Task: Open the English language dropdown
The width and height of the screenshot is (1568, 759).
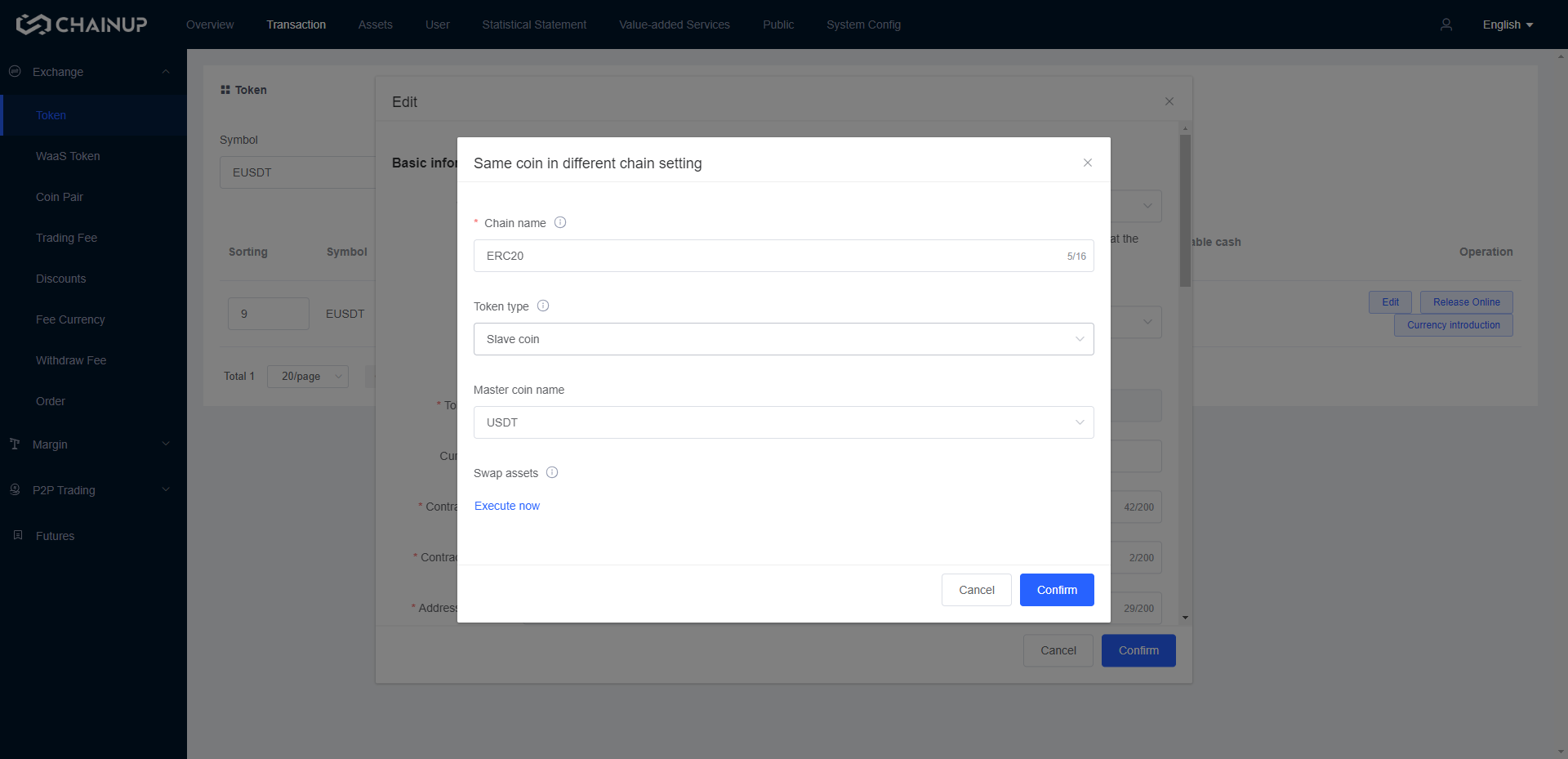Action: pyautogui.click(x=1507, y=25)
